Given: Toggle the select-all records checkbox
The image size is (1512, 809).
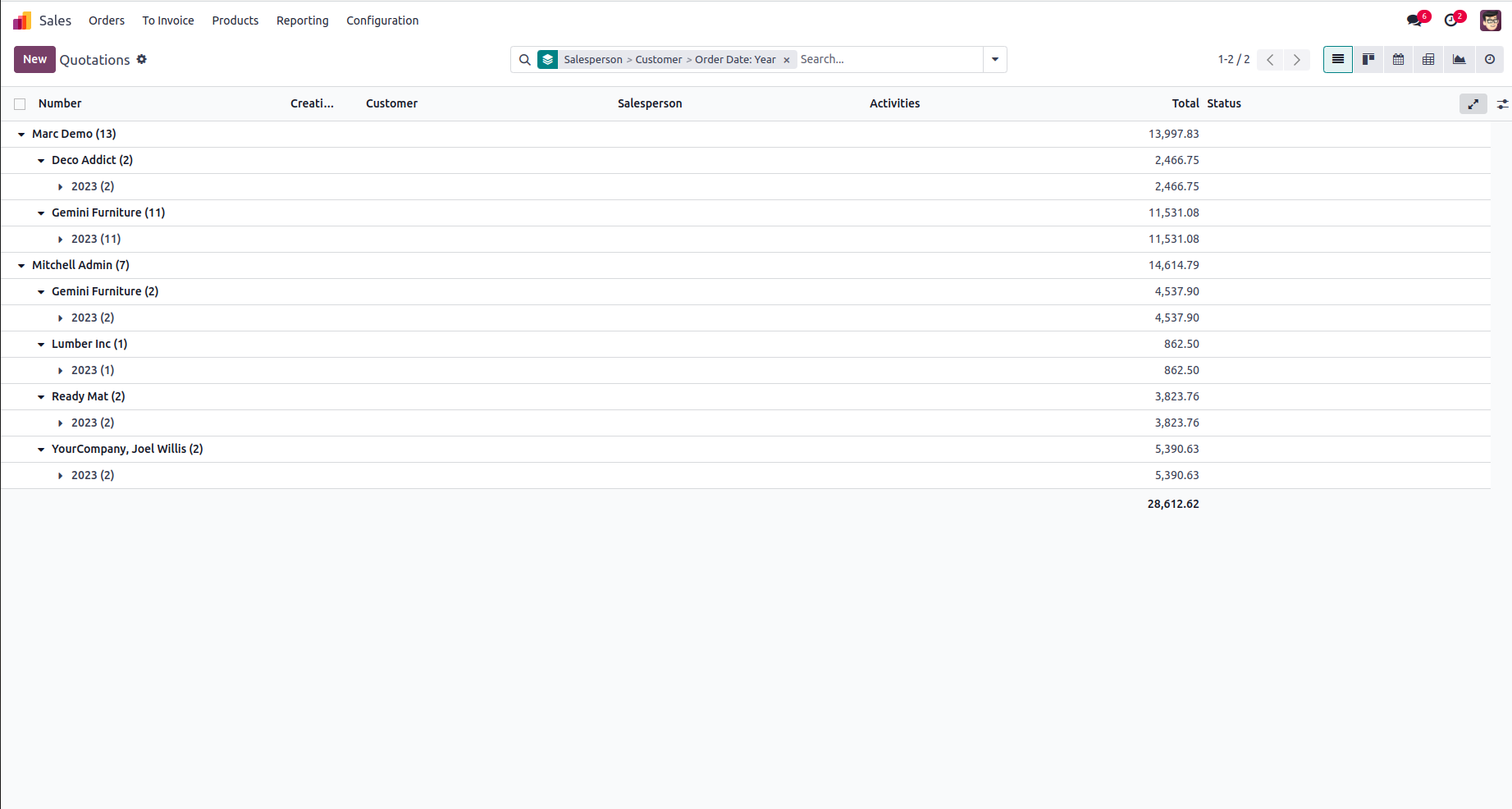Looking at the screenshot, I should point(20,104).
